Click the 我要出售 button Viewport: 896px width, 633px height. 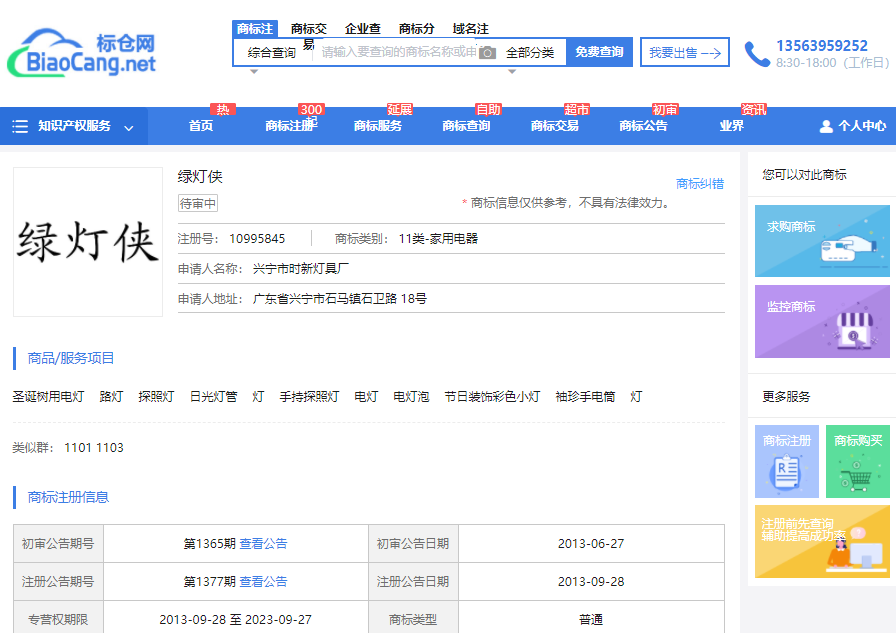(x=685, y=53)
